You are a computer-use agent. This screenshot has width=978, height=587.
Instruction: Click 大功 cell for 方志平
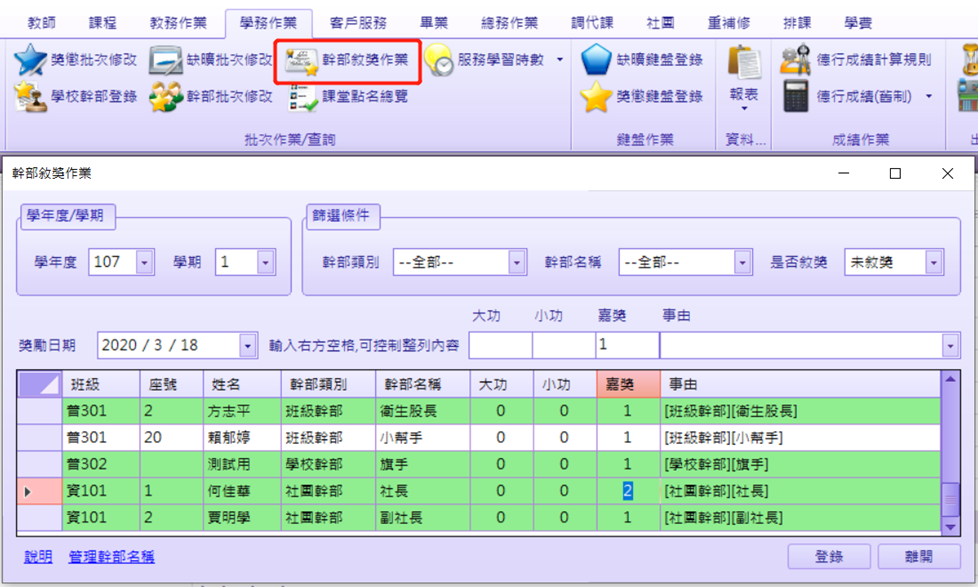pyautogui.click(x=501, y=411)
